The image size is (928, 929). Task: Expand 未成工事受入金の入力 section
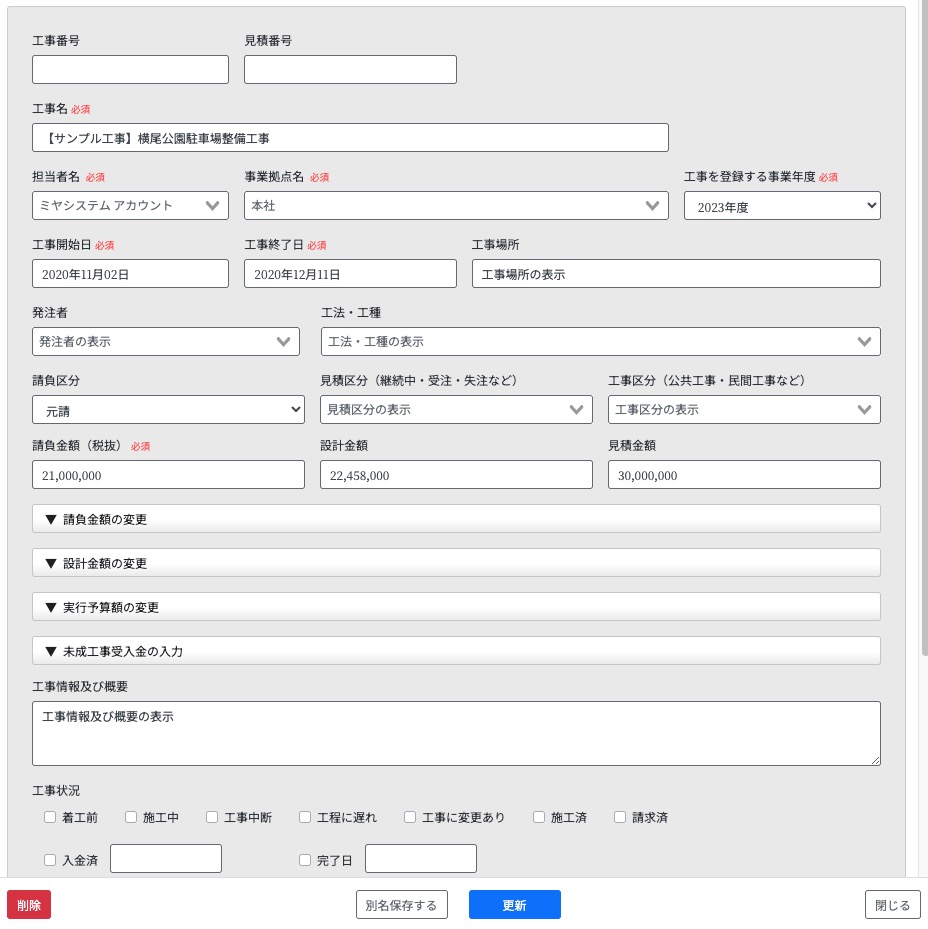coord(456,651)
